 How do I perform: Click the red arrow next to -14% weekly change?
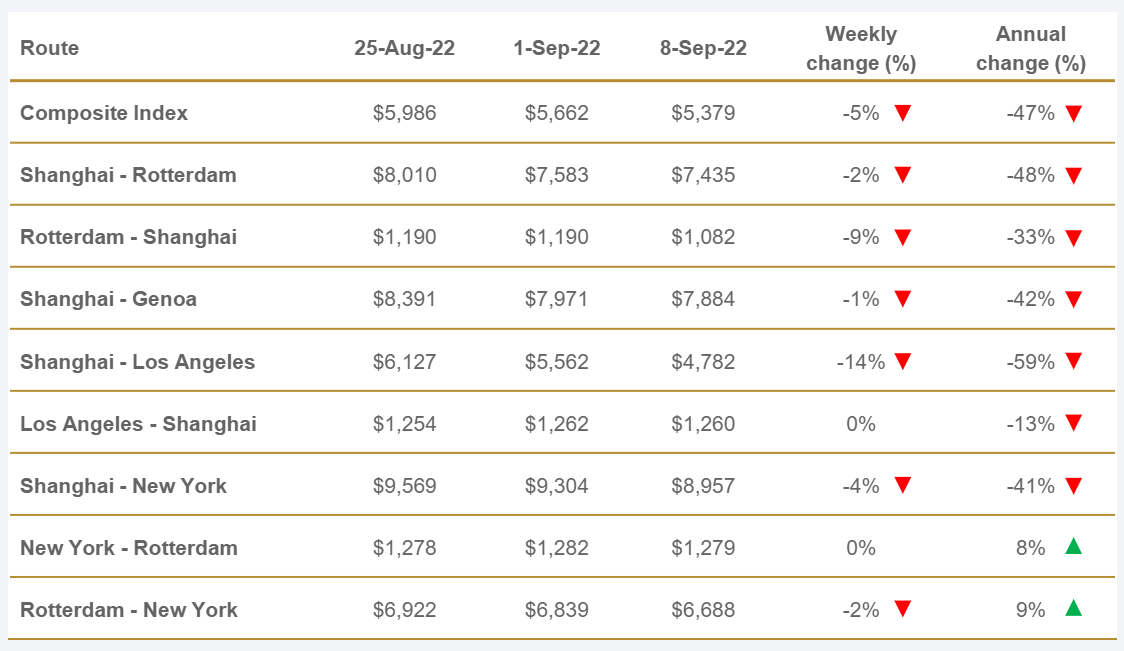pyautogui.click(x=902, y=362)
